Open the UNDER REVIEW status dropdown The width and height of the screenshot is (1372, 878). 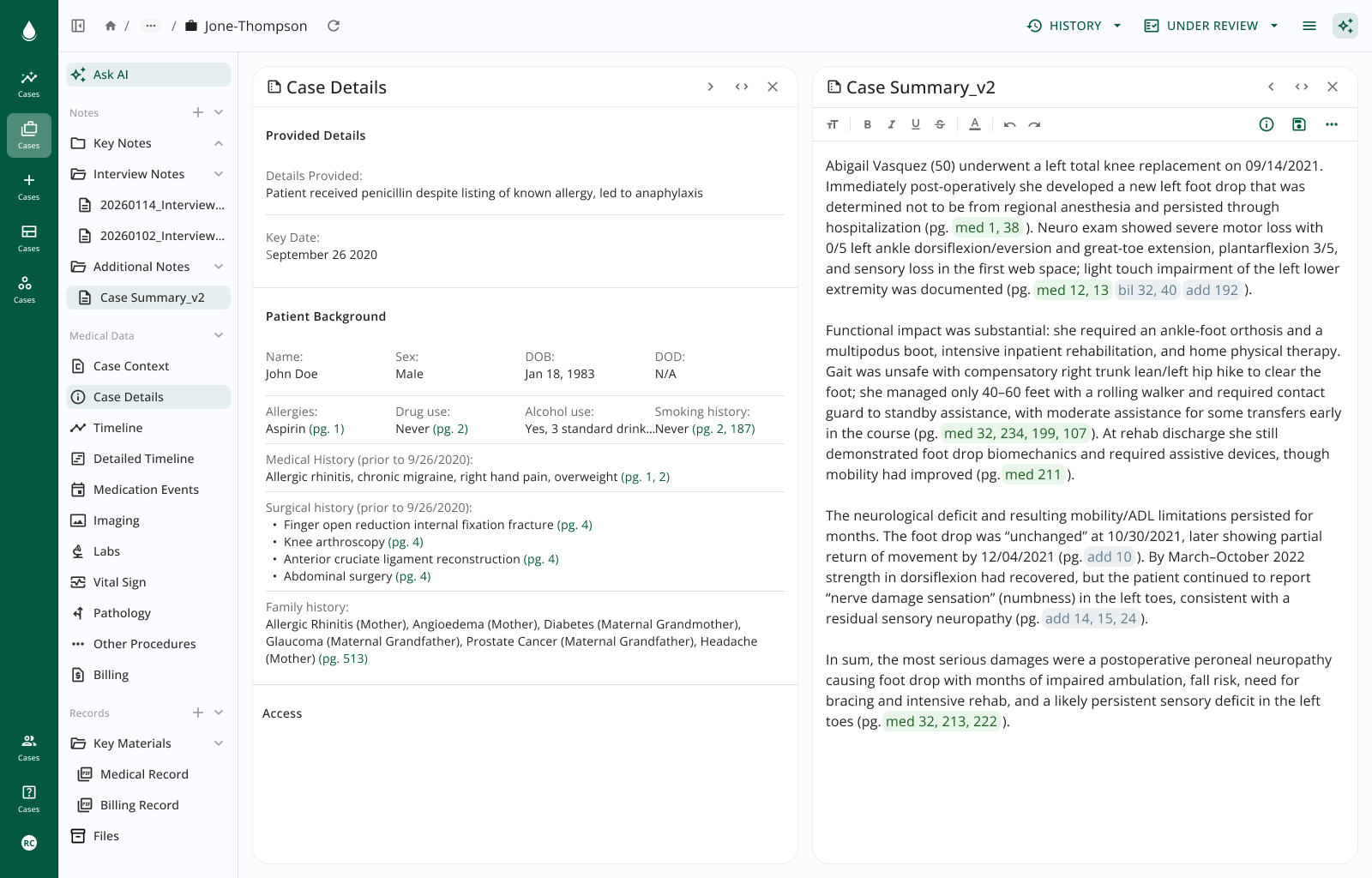click(1211, 26)
